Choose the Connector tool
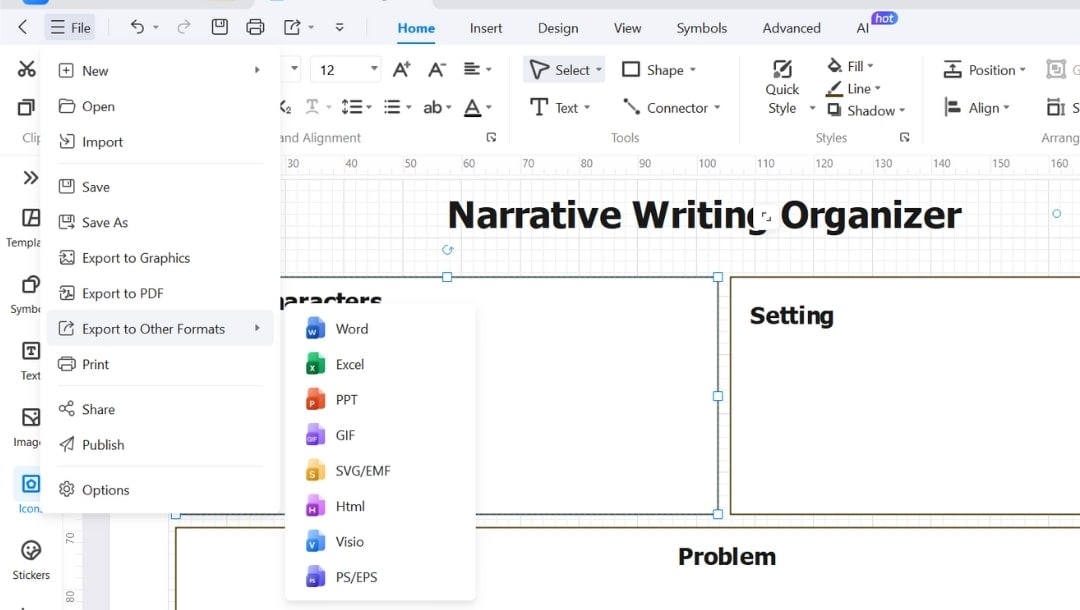The width and height of the screenshot is (1080, 610). tap(672, 107)
